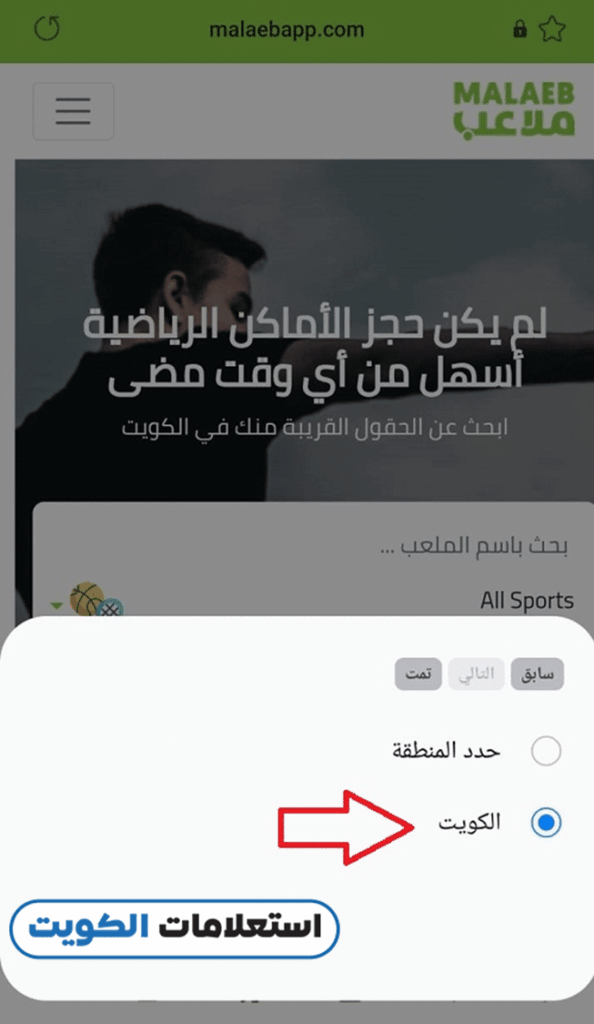Click the red arrow pointing to الكويت
The height and width of the screenshot is (1024, 594).
click(x=346, y=827)
